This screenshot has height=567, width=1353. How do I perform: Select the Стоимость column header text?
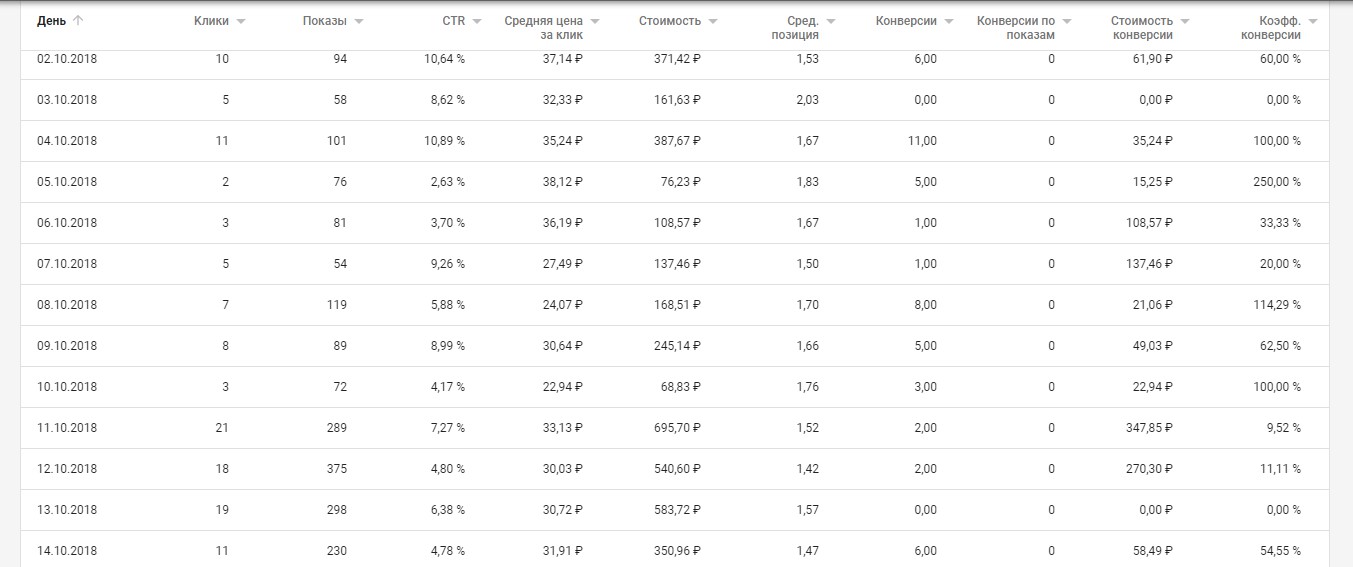(x=670, y=21)
